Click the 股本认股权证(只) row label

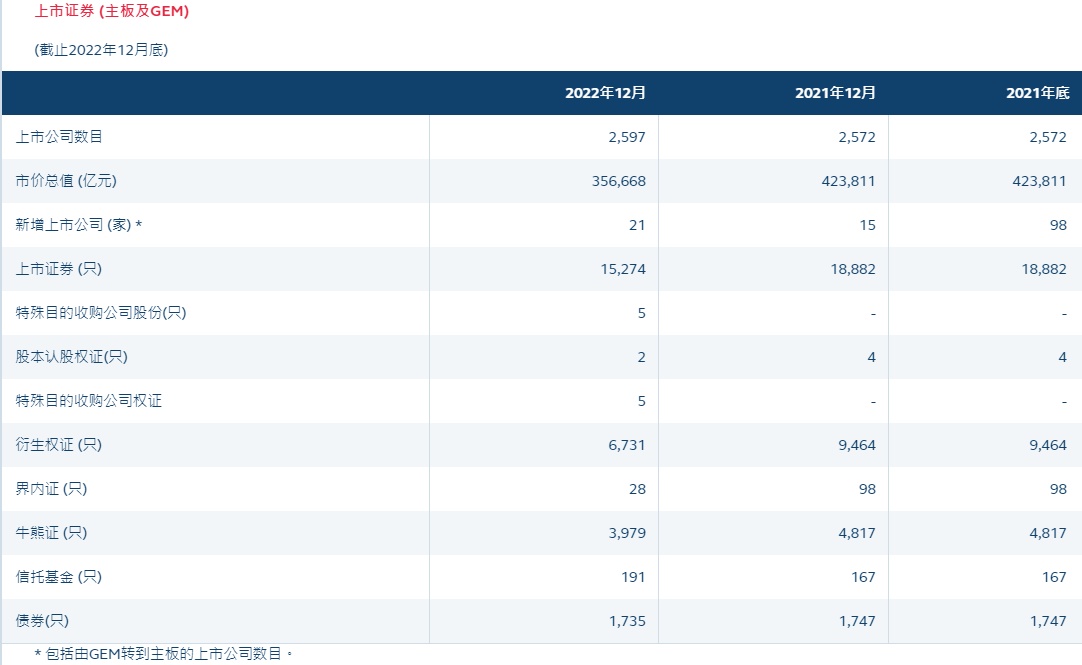(72, 357)
